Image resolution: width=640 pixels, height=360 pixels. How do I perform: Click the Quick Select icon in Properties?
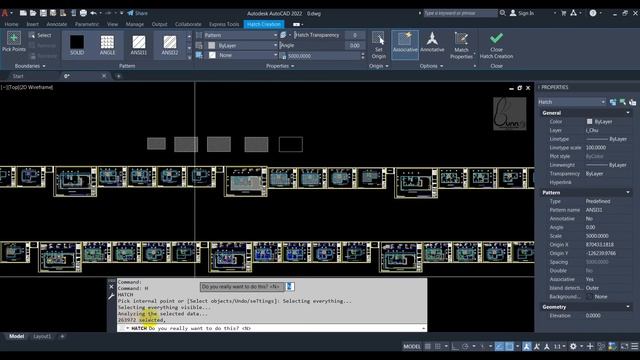pyautogui.click(x=633, y=102)
